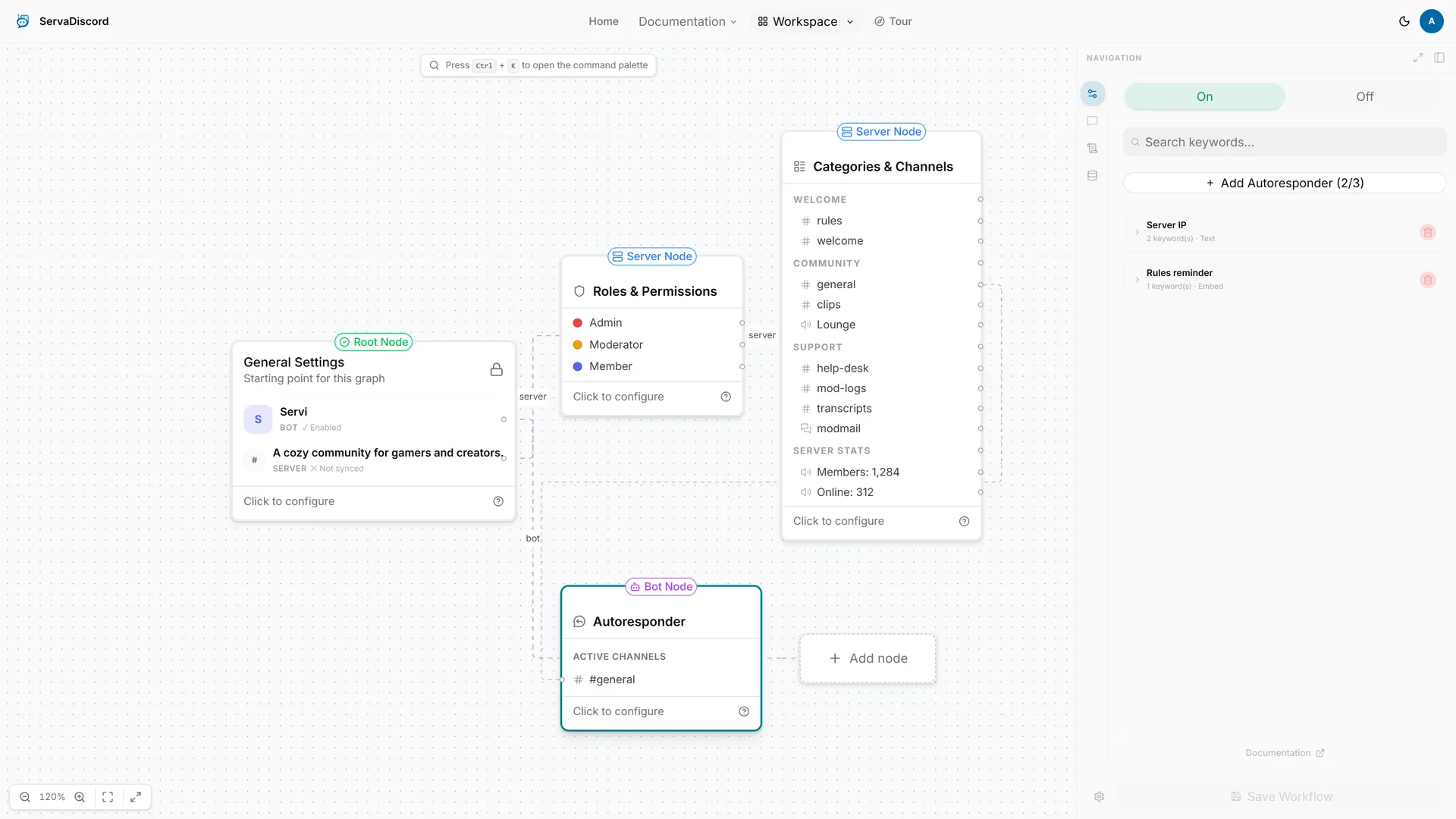Collapse the sidebar panel icon
The height and width of the screenshot is (819, 1456).
click(1439, 58)
